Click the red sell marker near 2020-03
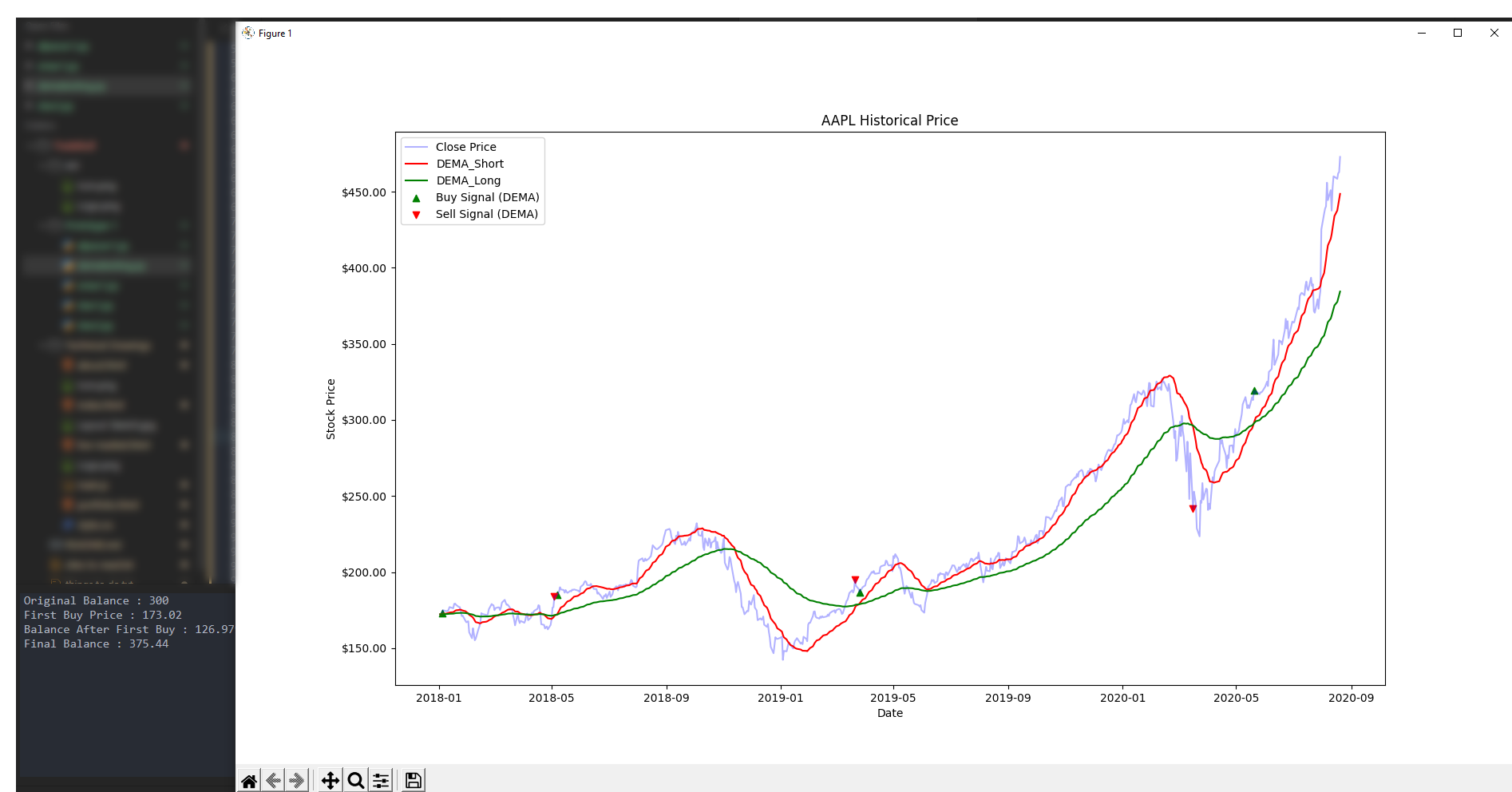The image size is (1512, 792). point(1193,506)
